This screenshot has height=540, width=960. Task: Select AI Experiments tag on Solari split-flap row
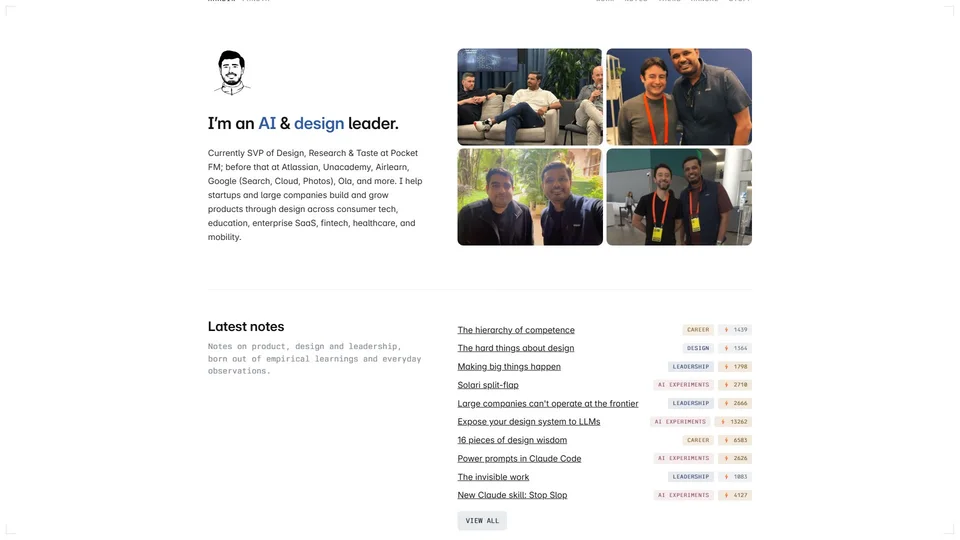tap(683, 384)
